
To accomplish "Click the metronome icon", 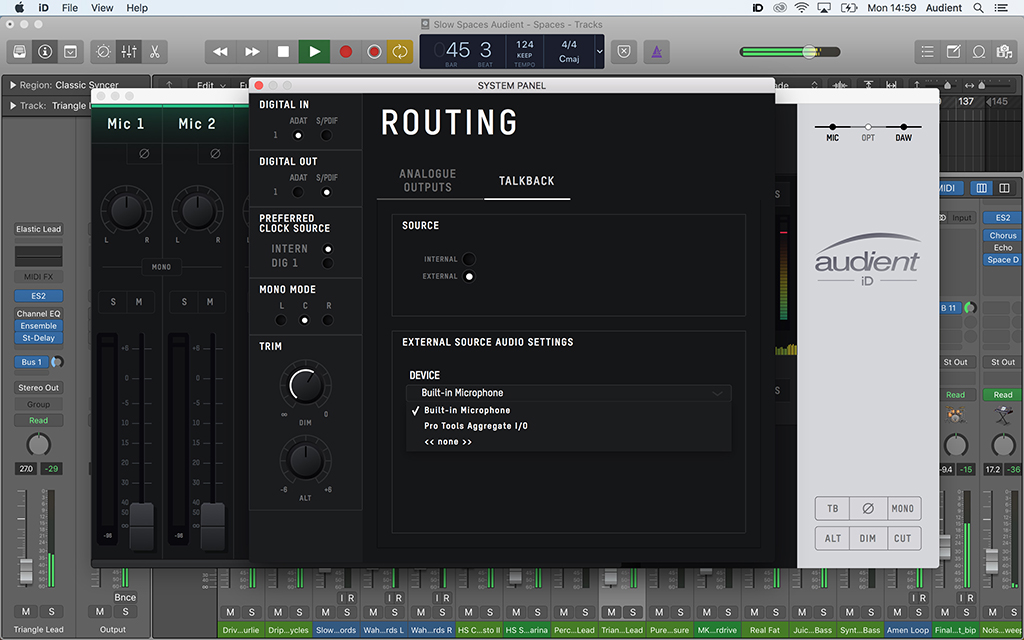I will pyautogui.click(x=656, y=51).
